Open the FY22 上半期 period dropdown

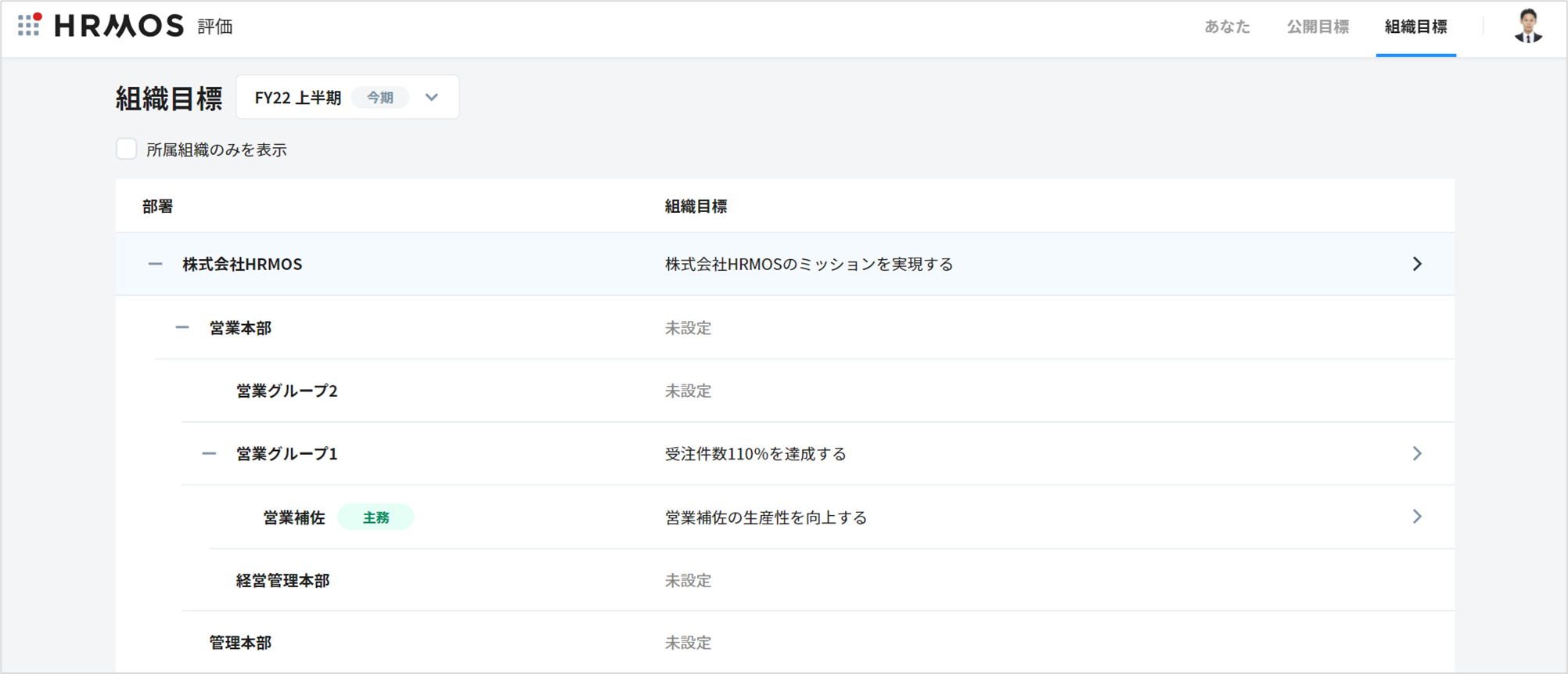pos(431,98)
